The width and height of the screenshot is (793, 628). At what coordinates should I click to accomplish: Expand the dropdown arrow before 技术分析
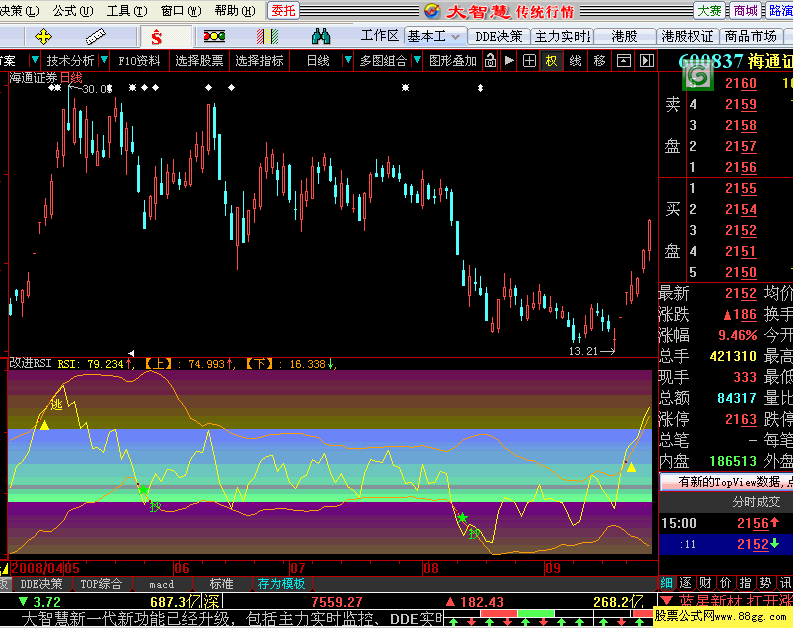(x=35, y=60)
